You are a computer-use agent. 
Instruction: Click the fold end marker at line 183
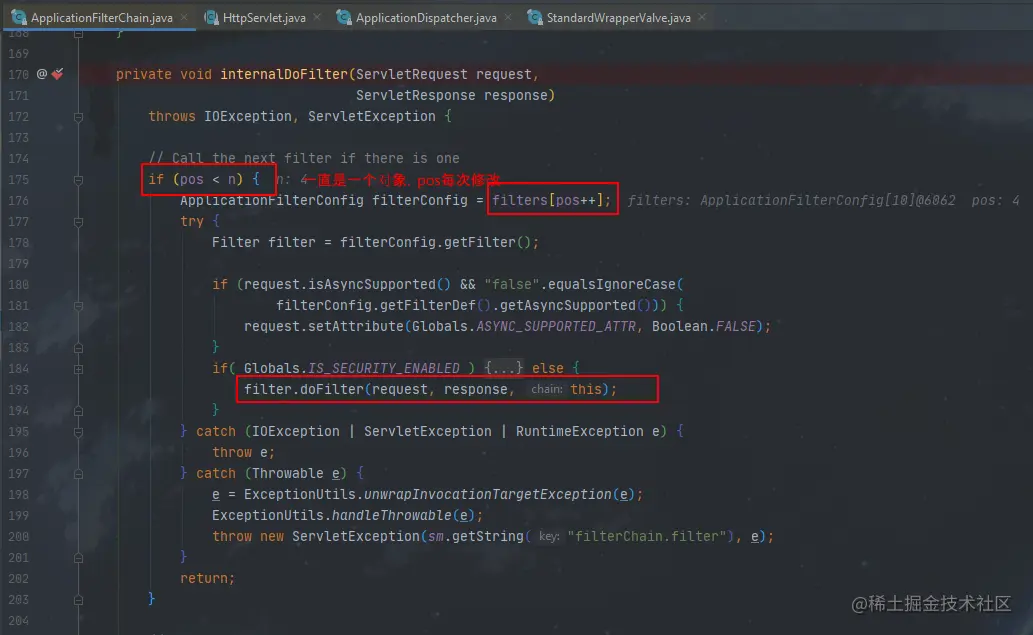click(x=78, y=347)
